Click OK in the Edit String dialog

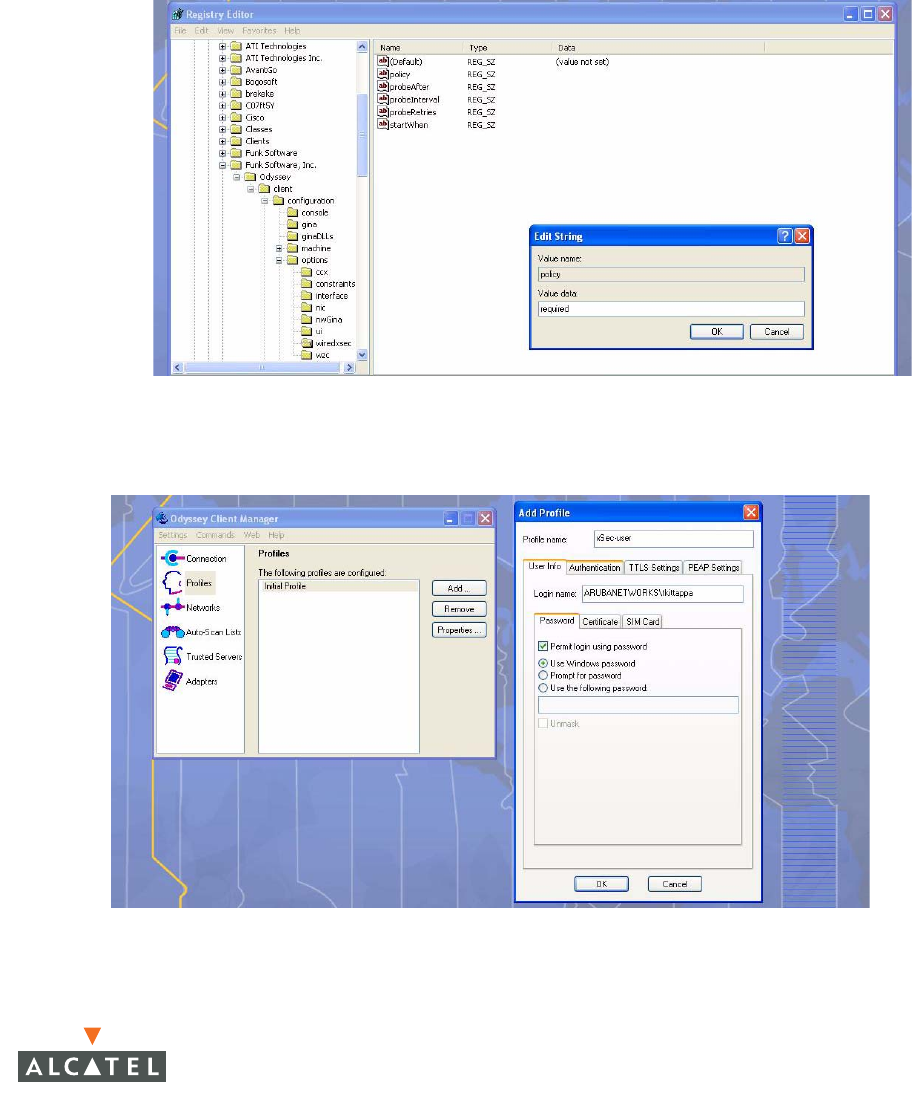pos(717,332)
